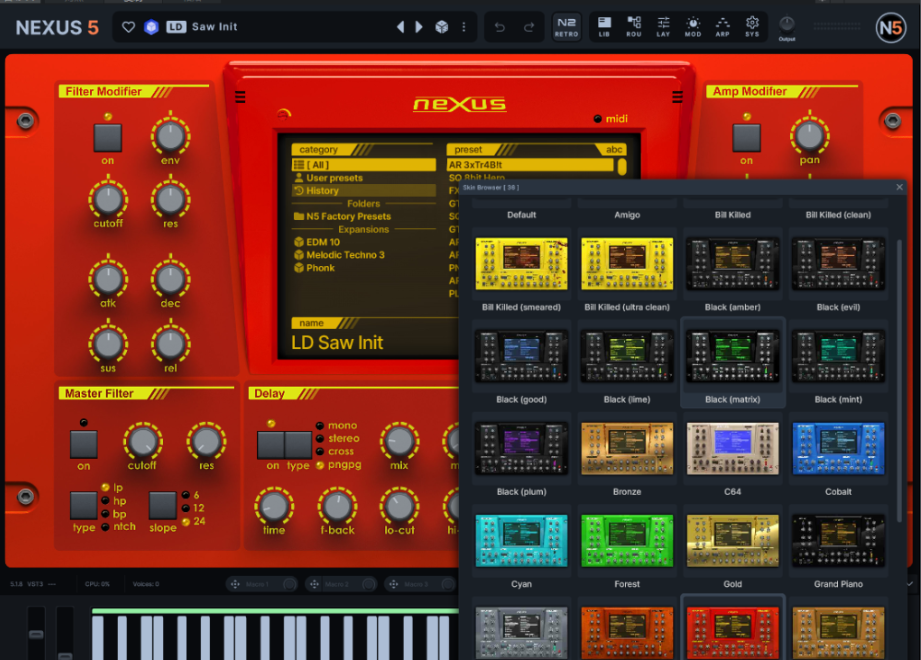Screen dimensions: 921x660
Task: Toggle the N2 Retro mode button
Action: [567, 27]
